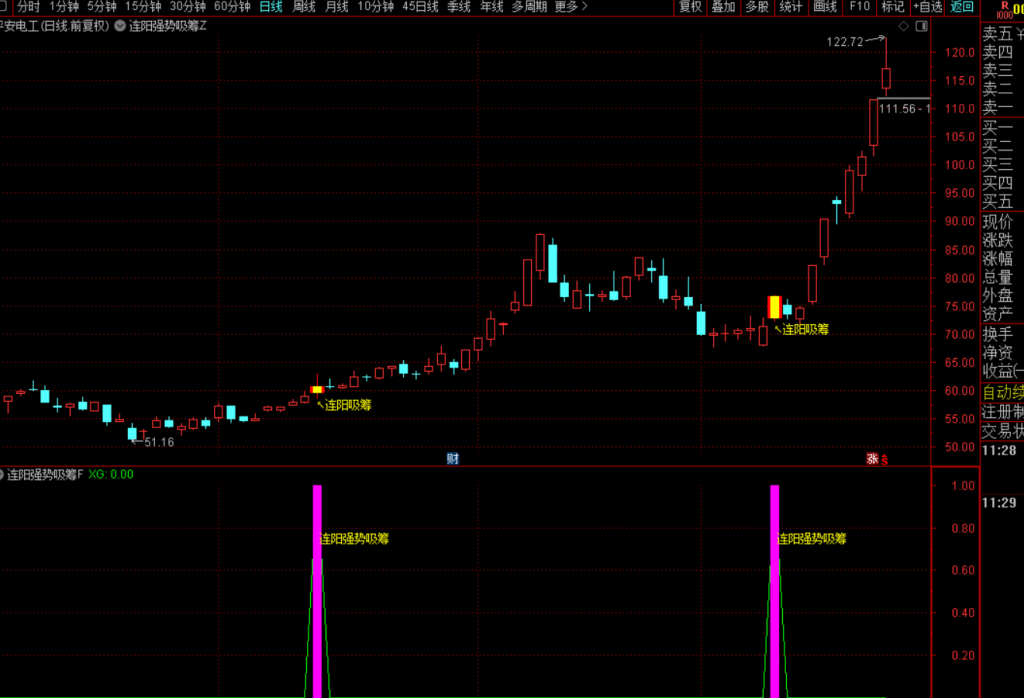Click the 交易状 row in side panel
Viewport: 1024px width, 698px height.
tap(1002, 431)
